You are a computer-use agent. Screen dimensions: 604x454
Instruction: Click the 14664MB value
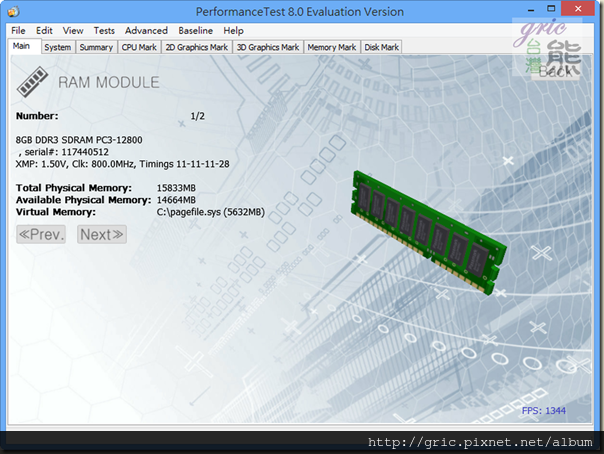[176, 200]
